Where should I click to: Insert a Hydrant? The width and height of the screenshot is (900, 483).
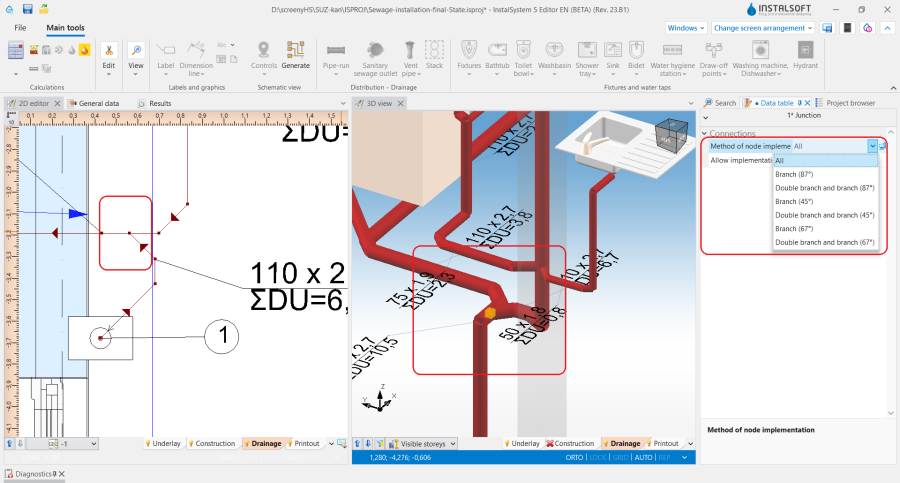point(805,56)
